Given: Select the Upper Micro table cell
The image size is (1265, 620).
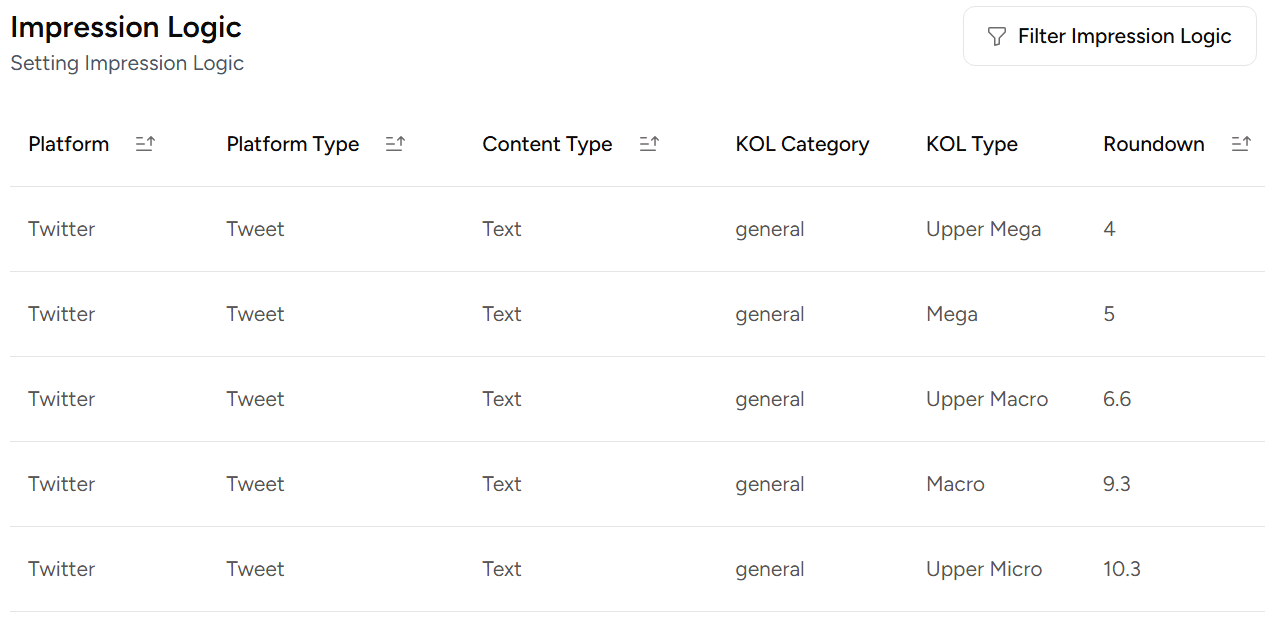Looking at the screenshot, I should (984, 569).
